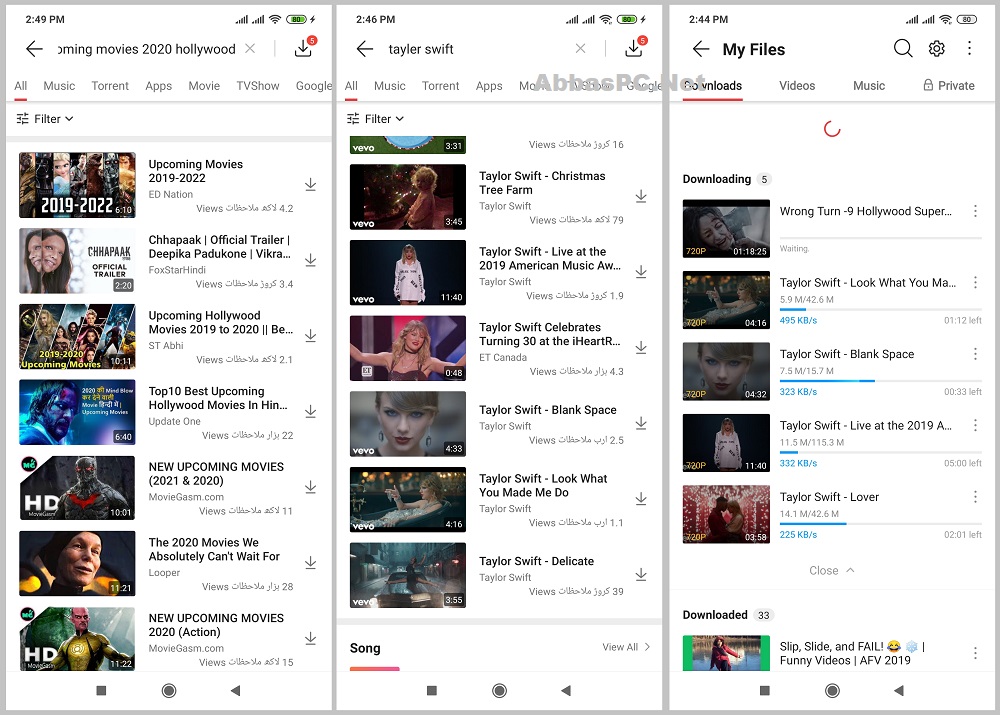Open Looper's 2020 Movies thumbnail
Image resolution: width=1000 pixels, height=715 pixels.
coord(77,563)
